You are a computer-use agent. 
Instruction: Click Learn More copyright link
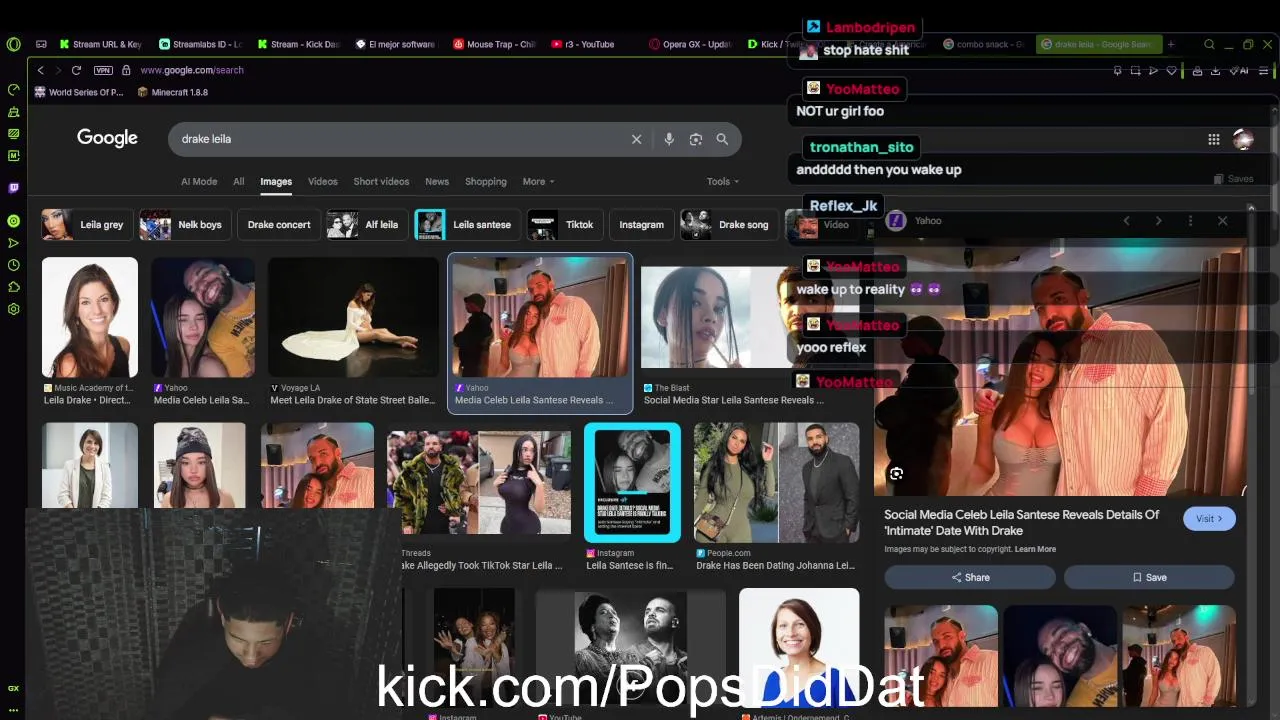point(1035,549)
